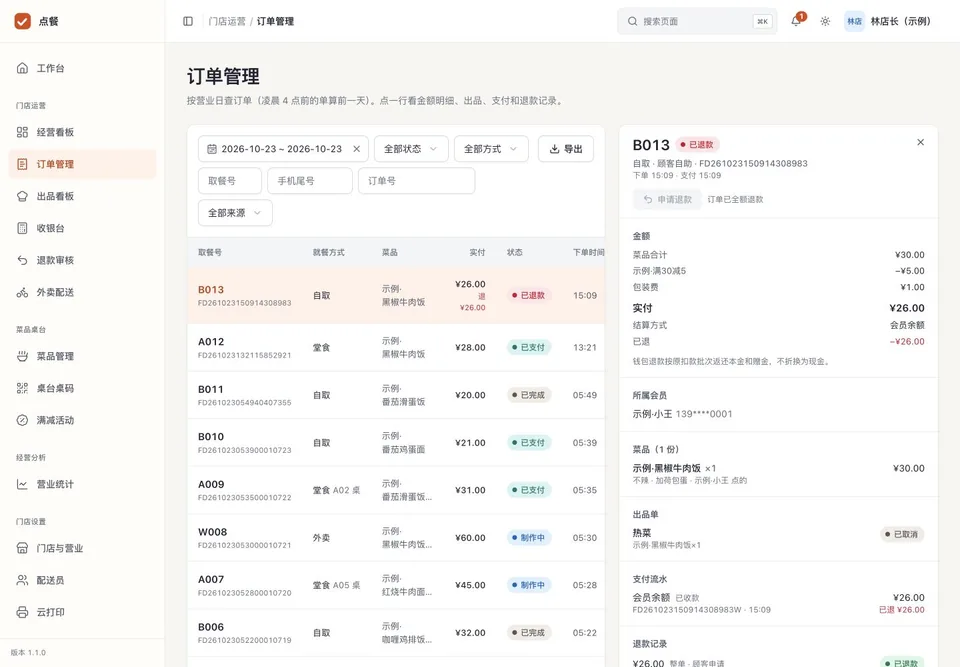Open 出品看板 menu item
Image resolution: width=960 pixels, height=667 pixels.
tap(83, 196)
